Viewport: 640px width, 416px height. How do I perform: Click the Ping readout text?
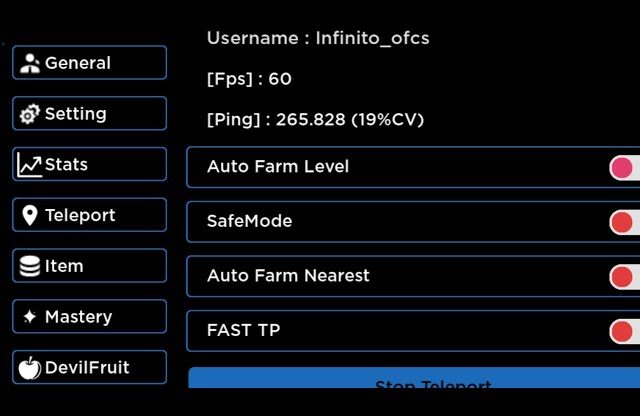click(x=315, y=120)
